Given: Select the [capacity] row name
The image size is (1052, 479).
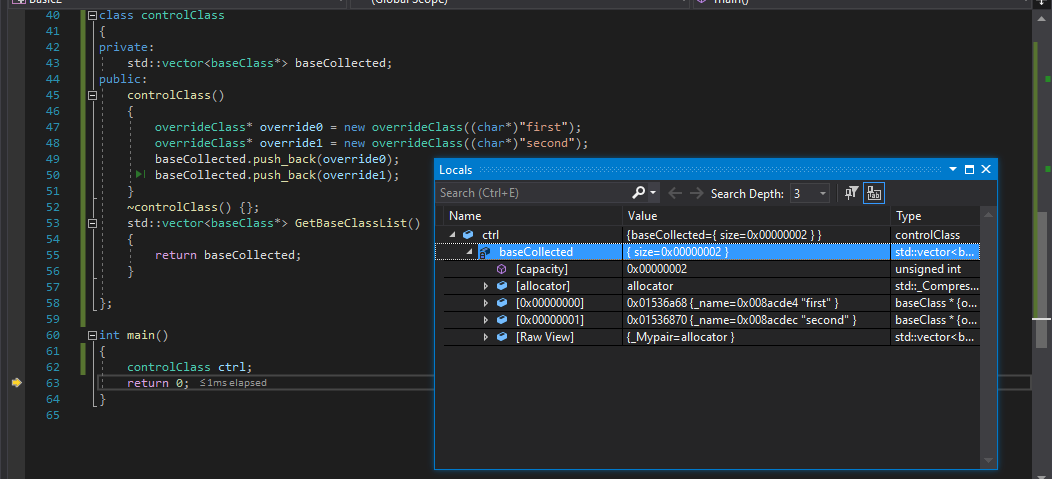Looking at the screenshot, I should click(x=542, y=269).
